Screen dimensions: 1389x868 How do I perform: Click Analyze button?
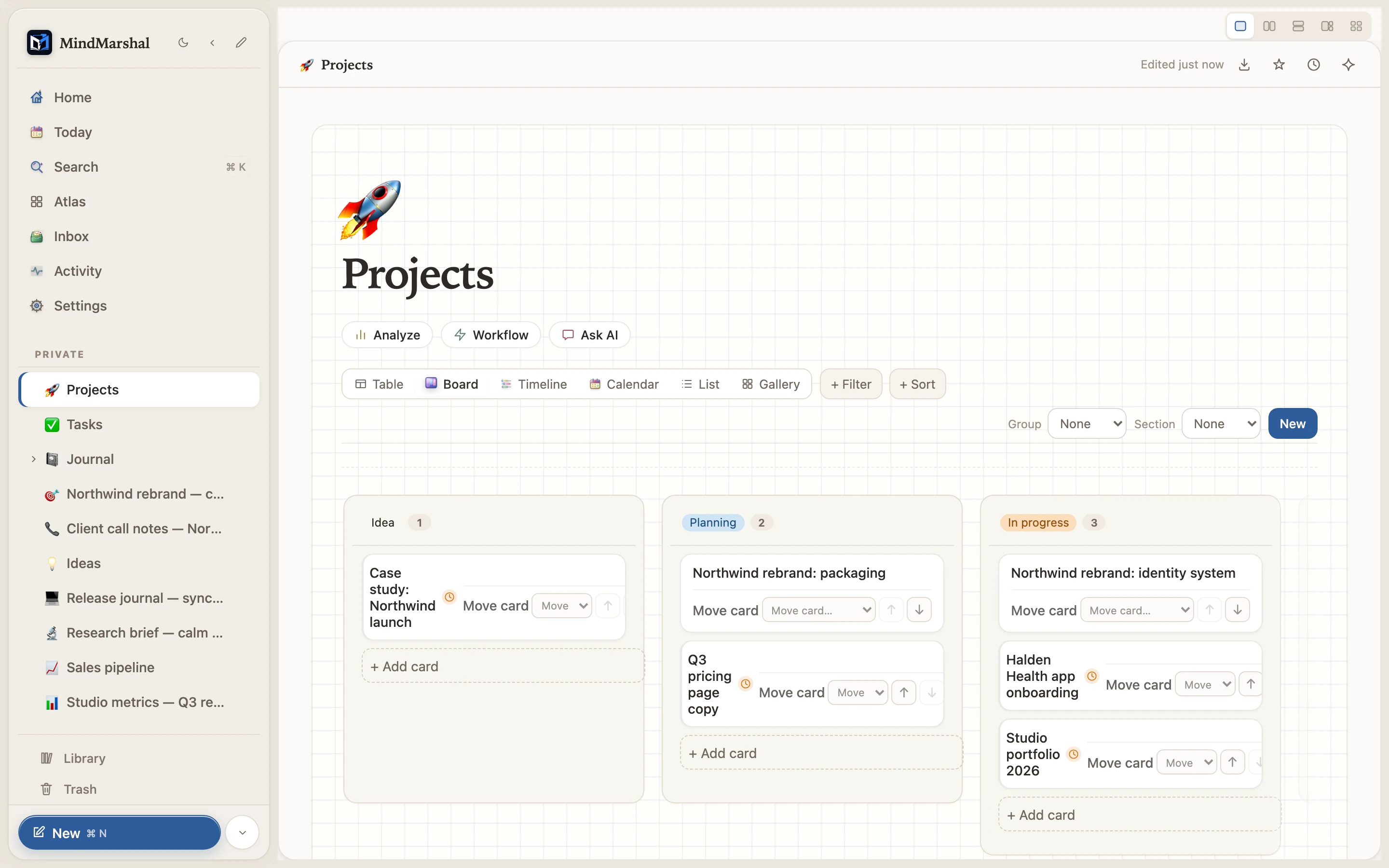click(387, 335)
